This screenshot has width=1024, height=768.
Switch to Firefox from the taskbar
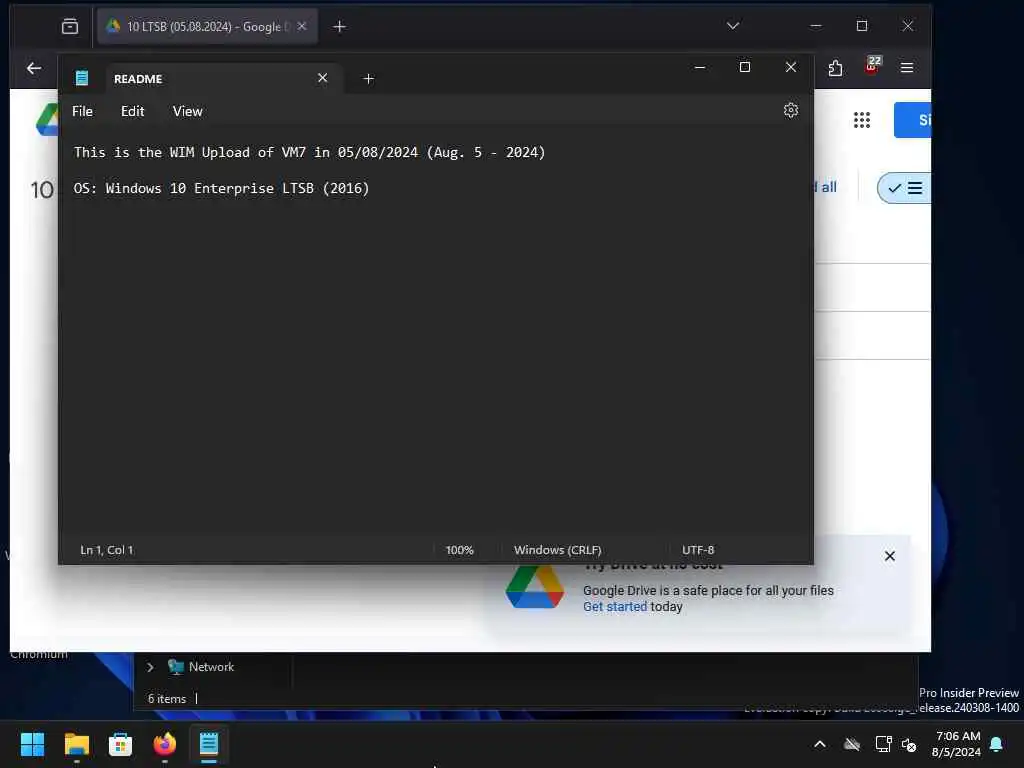pyautogui.click(x=165, y=744)
